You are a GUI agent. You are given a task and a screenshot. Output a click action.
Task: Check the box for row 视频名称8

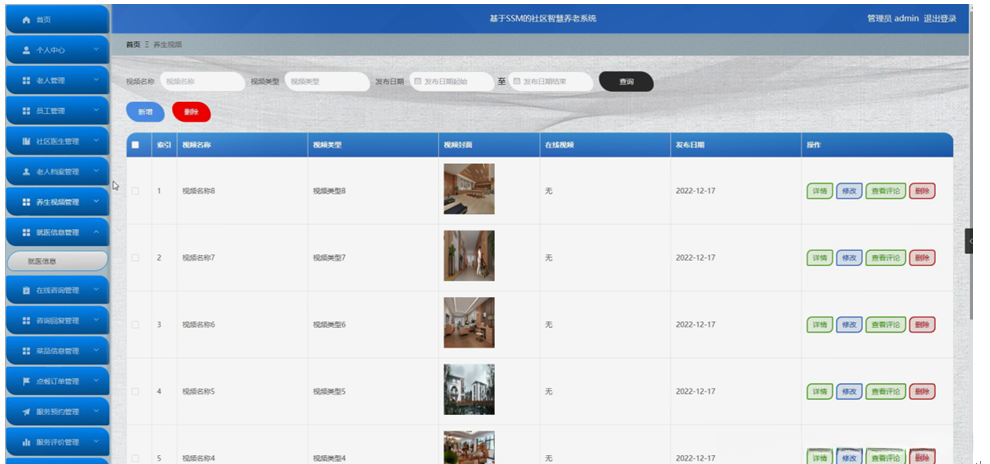(135, 191)
